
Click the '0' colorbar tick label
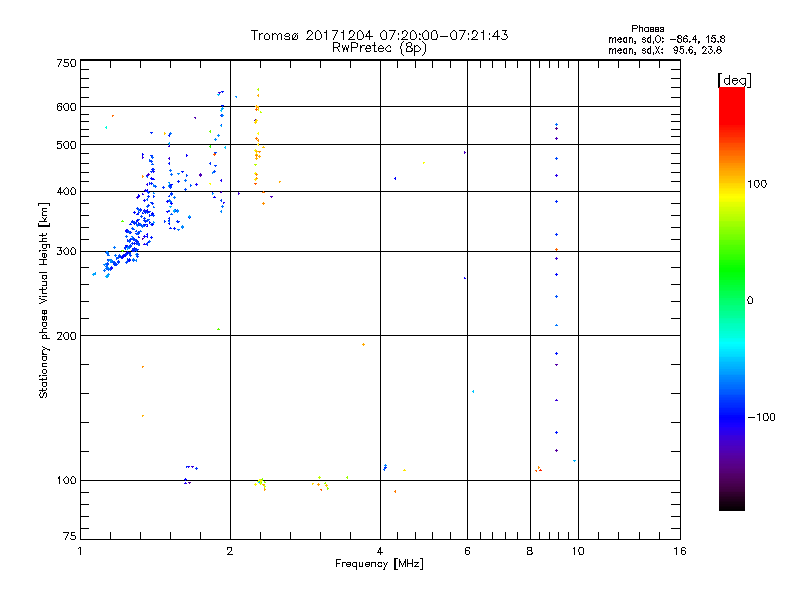(x=750, y=300)
